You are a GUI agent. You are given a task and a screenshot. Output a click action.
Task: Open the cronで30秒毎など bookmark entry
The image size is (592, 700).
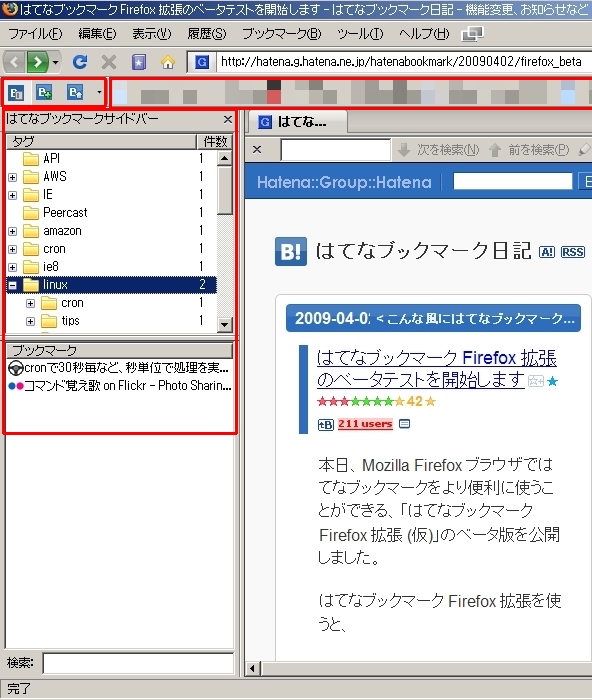pyautogui.click(x=119, y=368)
